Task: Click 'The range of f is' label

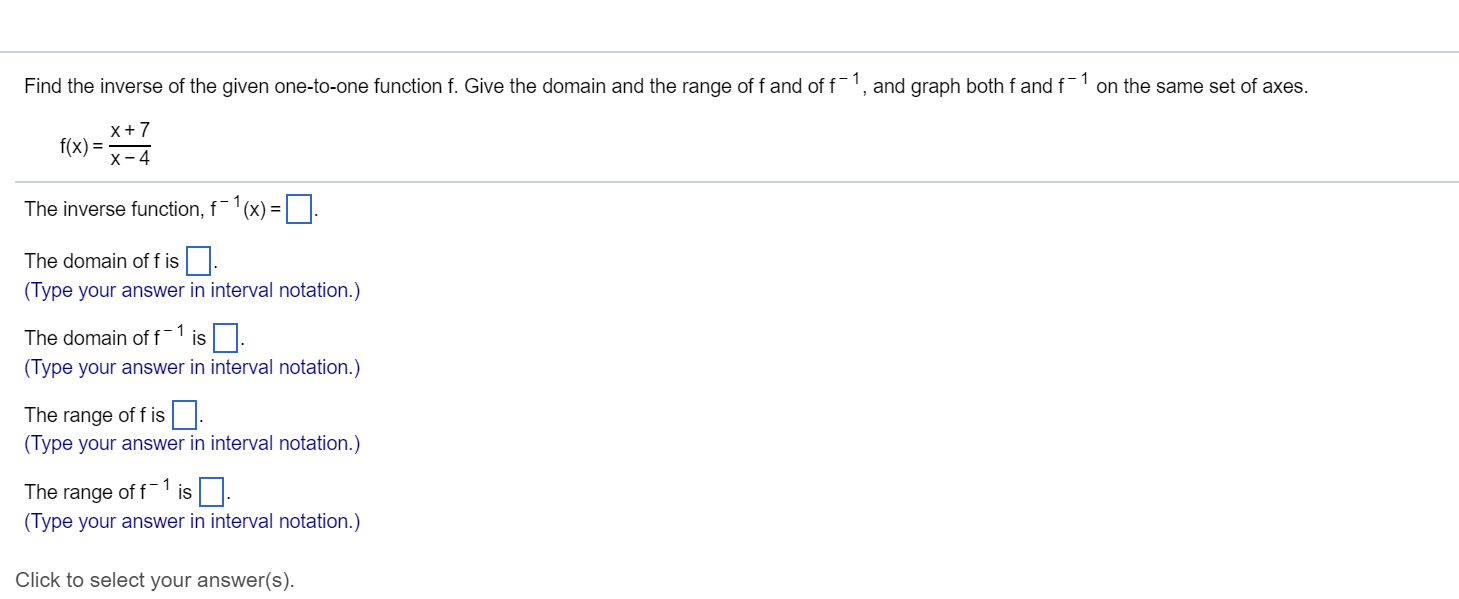Action: [93, 415]
